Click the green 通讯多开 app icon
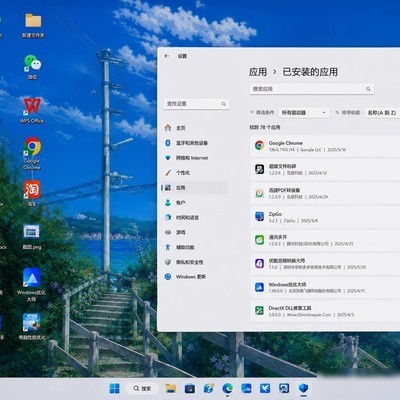Image resolution: width=400 pixels, height=400 pixels. [259, 240]
